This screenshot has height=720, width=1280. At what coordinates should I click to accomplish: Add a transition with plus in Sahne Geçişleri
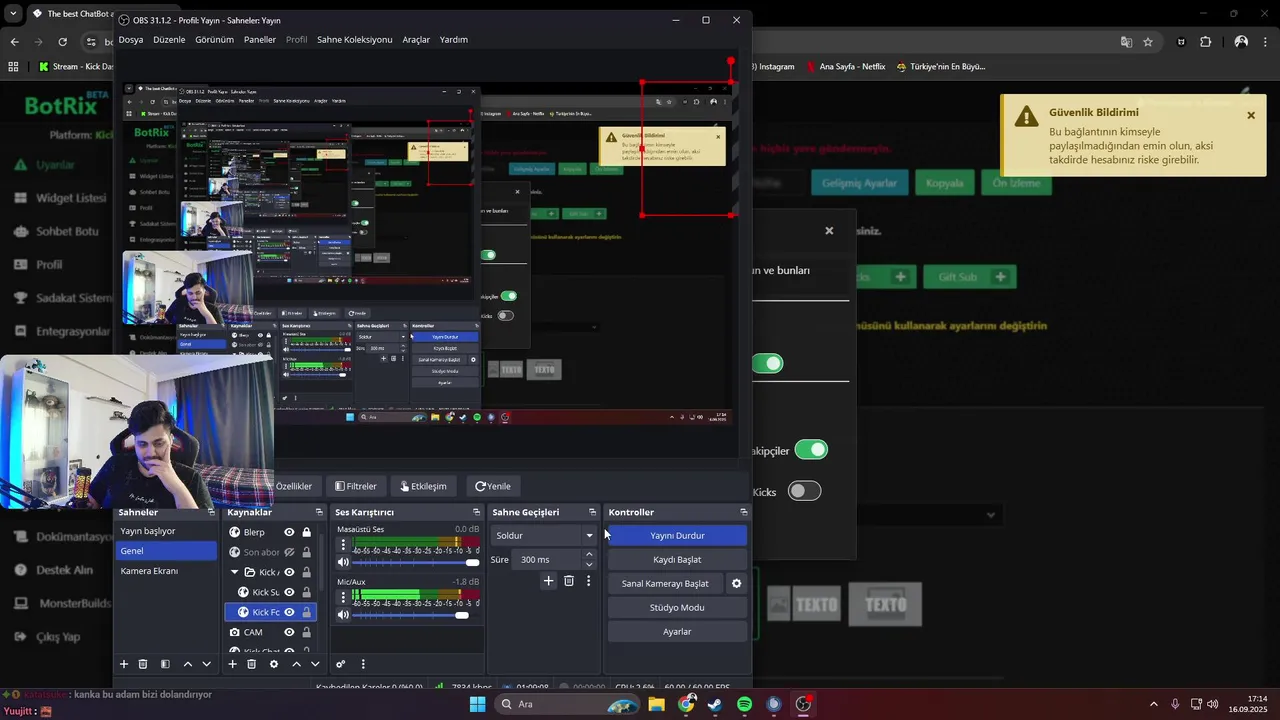click(548, 581)
